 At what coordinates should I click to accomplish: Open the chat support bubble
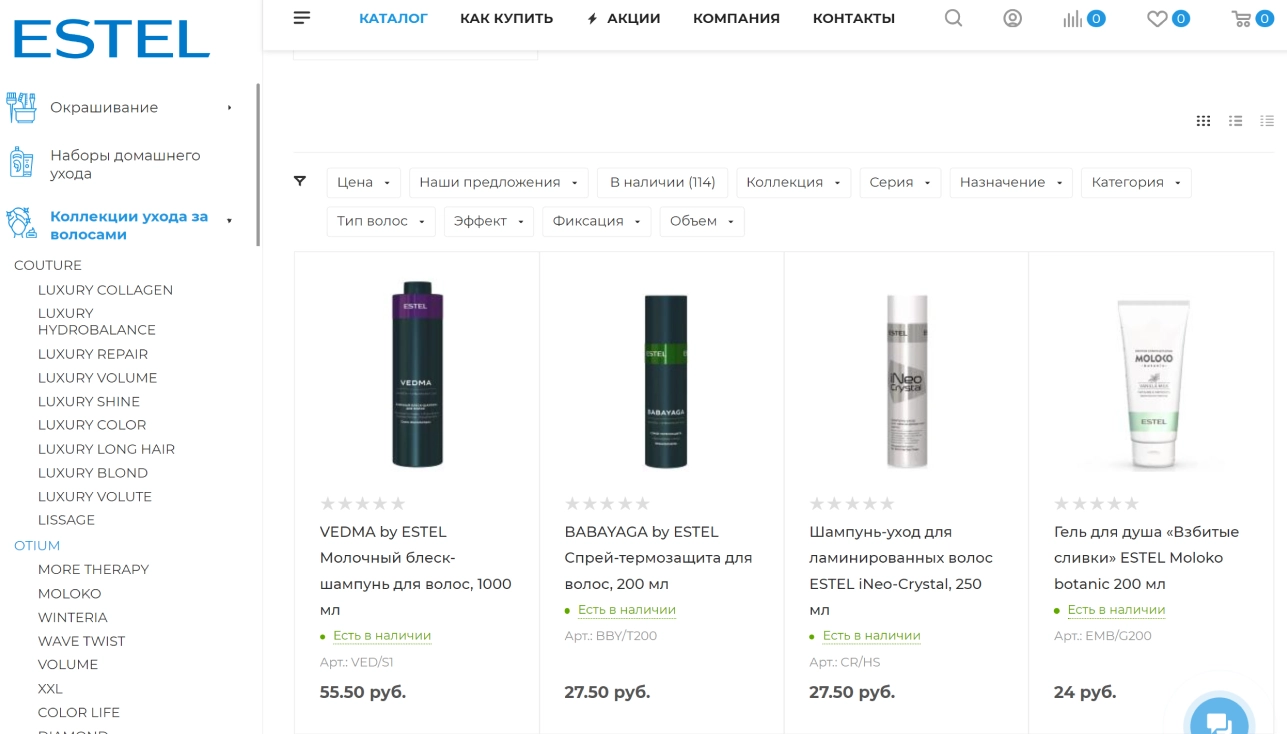(1218, 721)
